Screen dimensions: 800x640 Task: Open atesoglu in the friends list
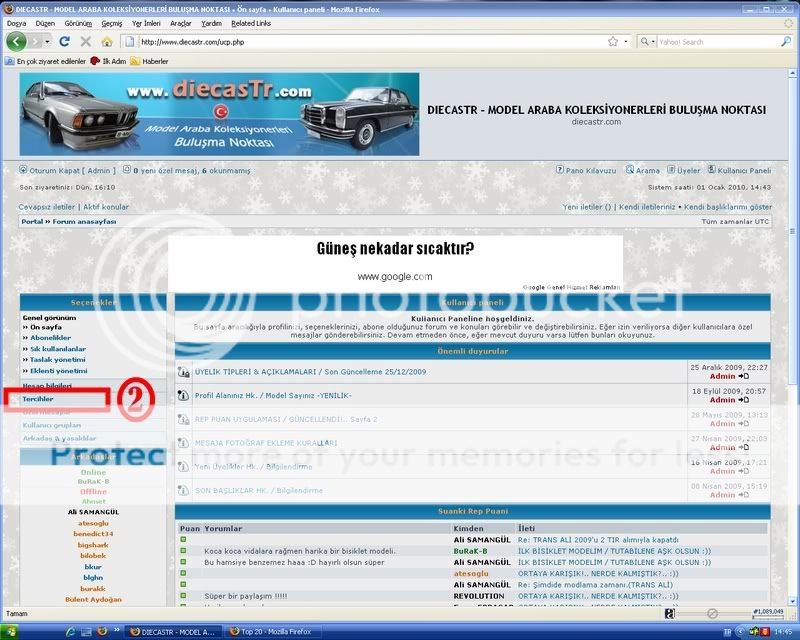[93, 523]
